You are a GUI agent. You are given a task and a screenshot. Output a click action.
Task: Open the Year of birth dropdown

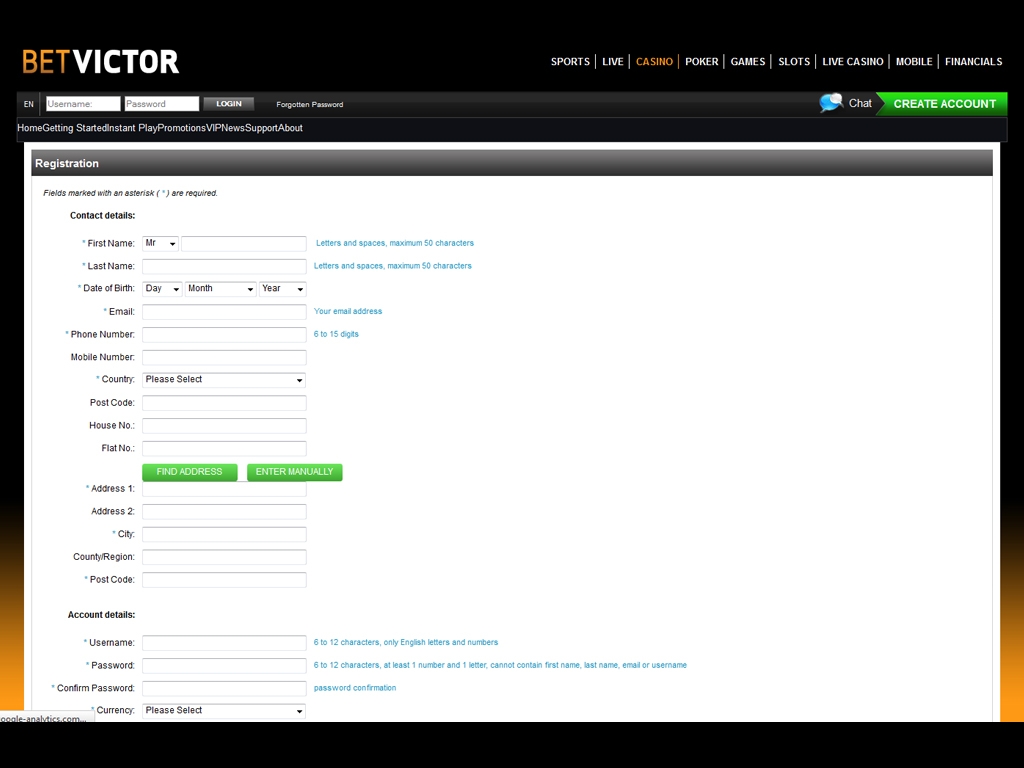282,289
